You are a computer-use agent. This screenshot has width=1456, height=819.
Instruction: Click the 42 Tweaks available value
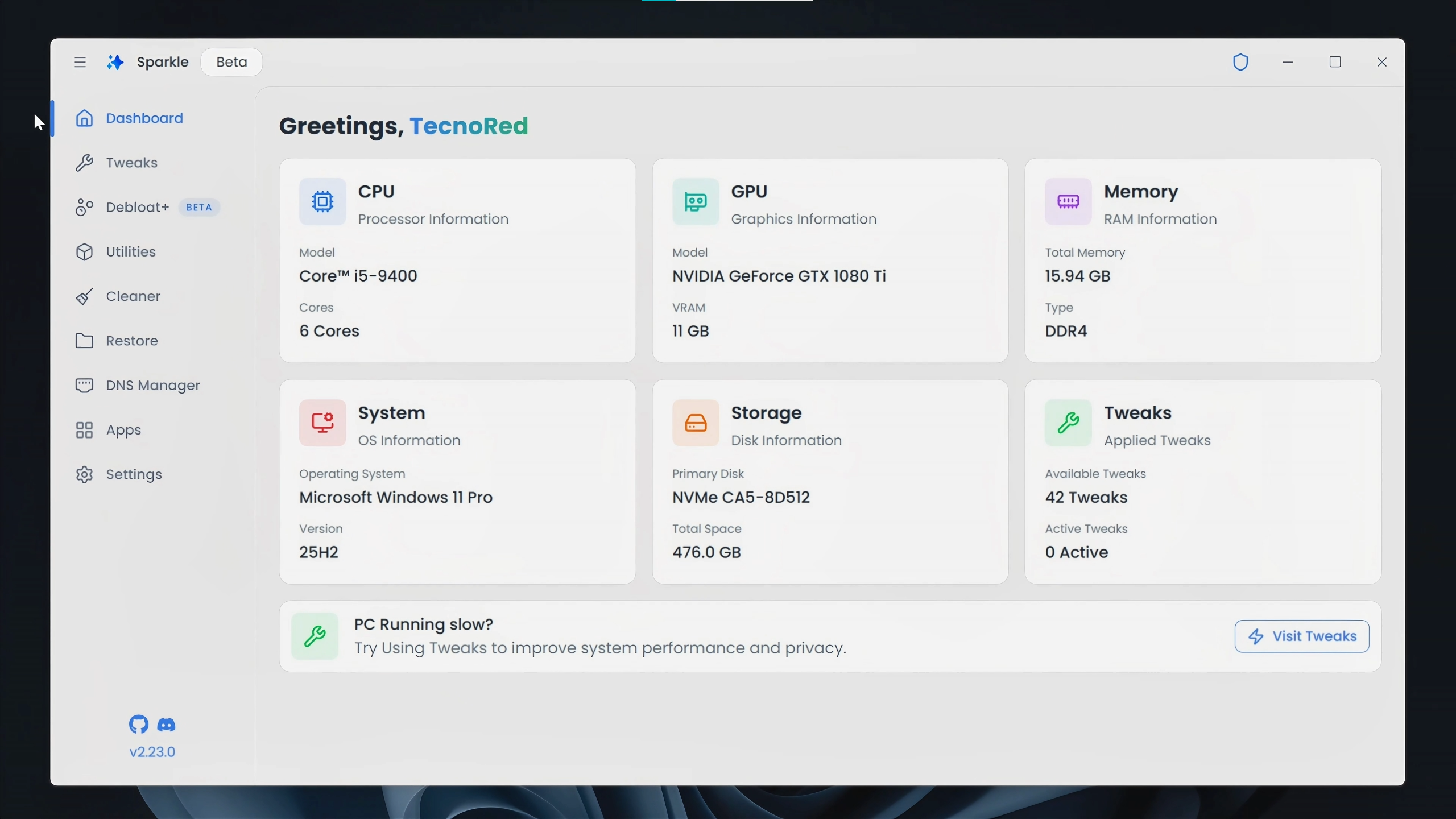click(1086, 497)
